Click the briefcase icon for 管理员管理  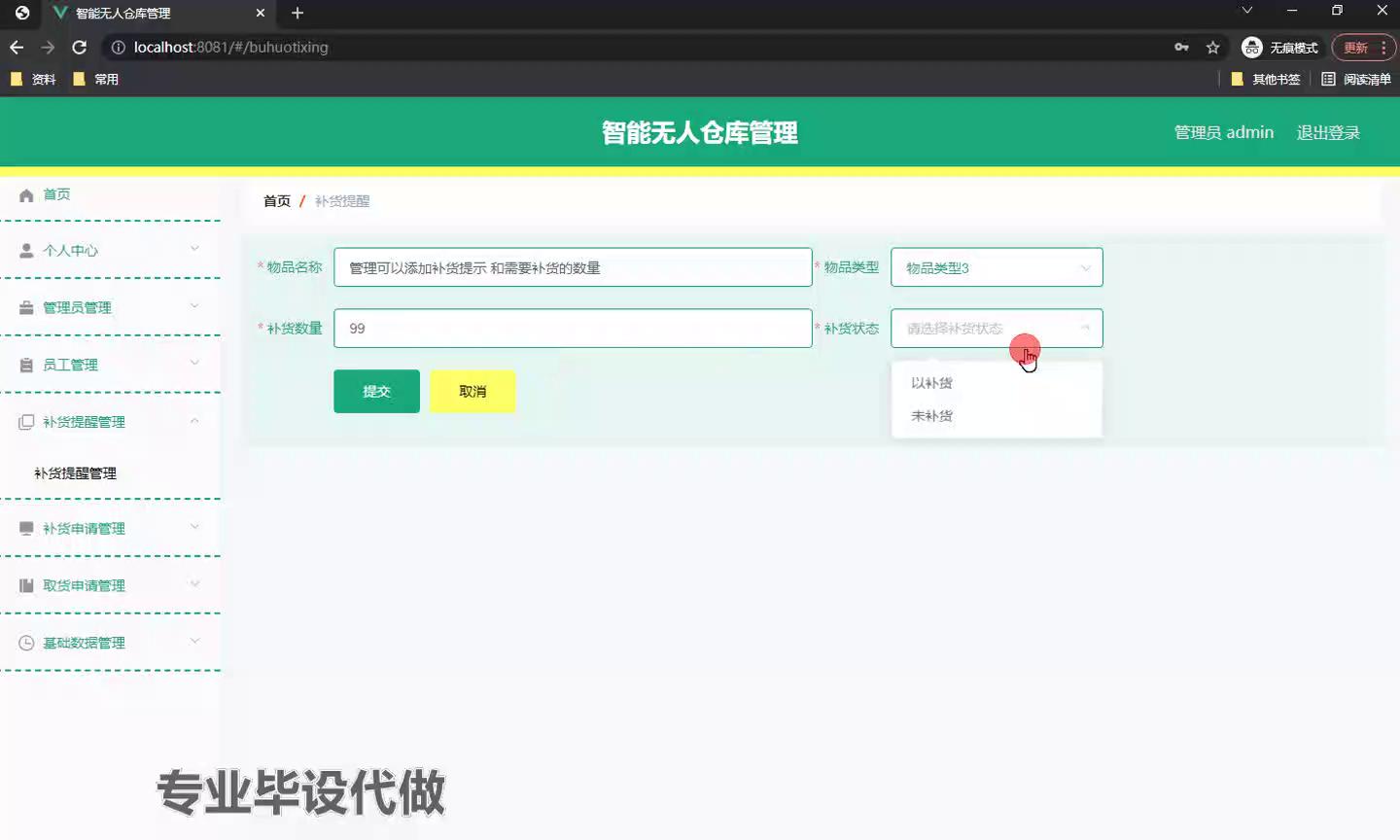pos(26,308)
